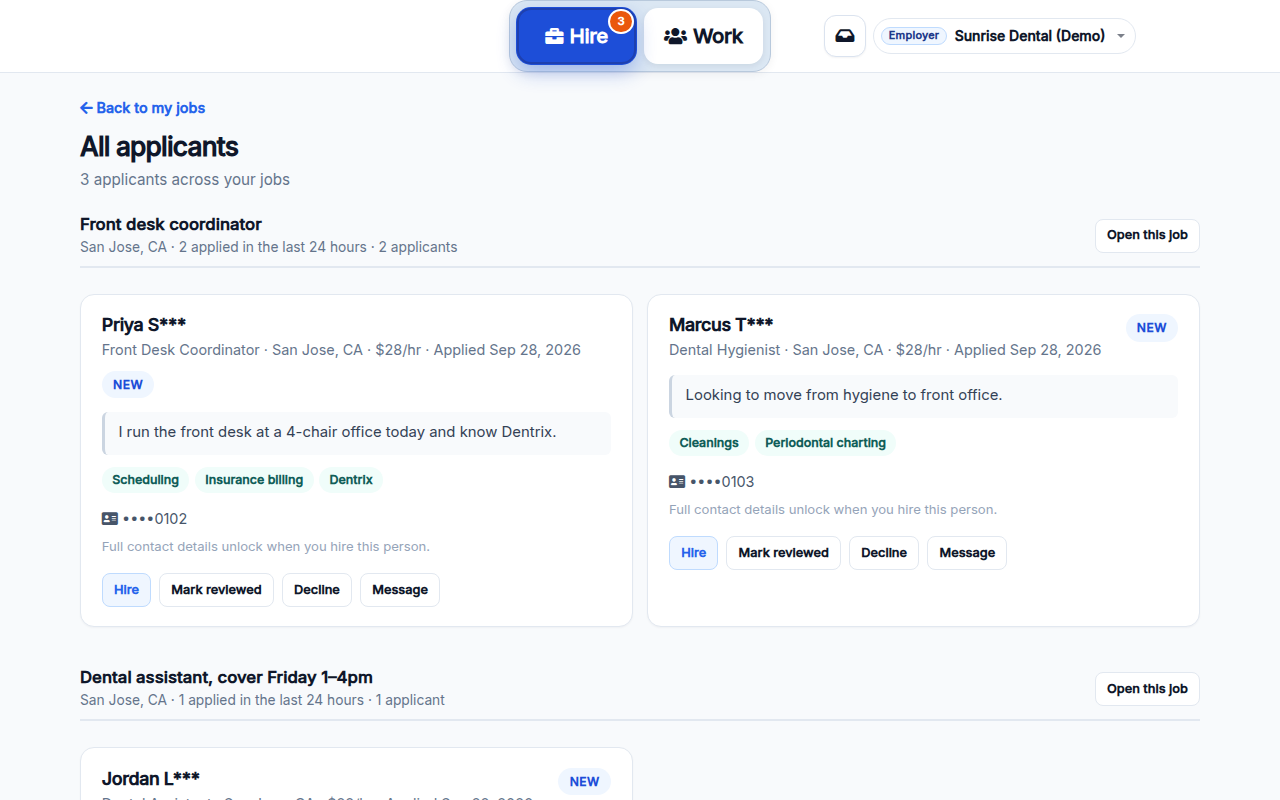Viewport: 1280px width, 800px height.
Task: Mark Marcus T*** as reviewed
Action: tap(783, 553)
